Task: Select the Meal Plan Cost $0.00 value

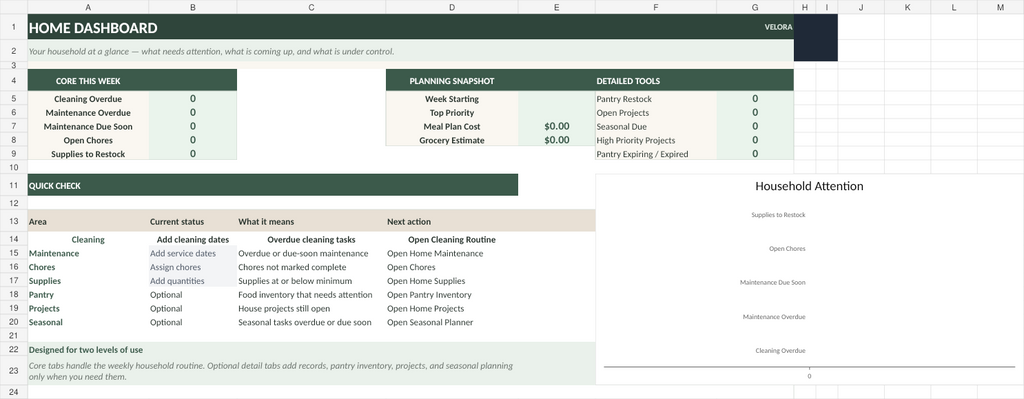Action: tap(556, 127)
